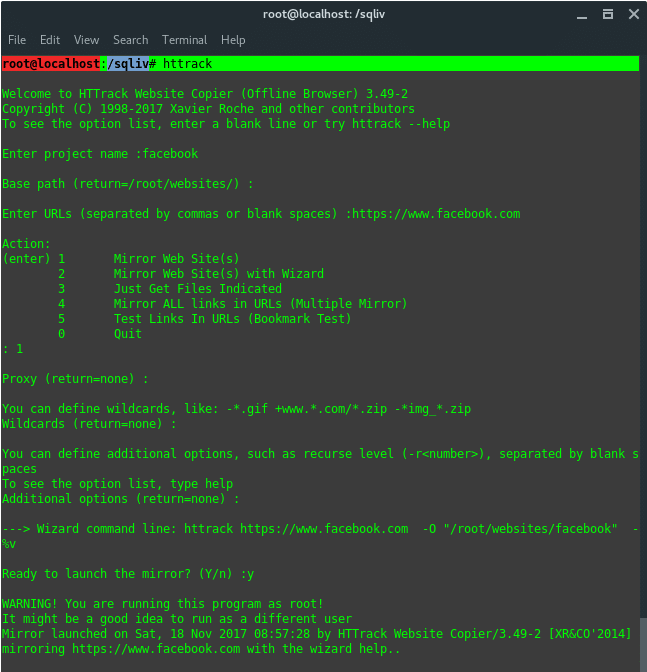Click the 'Wizard command line' output text
This screenshot has width=647, height=672.
[130, 529]
